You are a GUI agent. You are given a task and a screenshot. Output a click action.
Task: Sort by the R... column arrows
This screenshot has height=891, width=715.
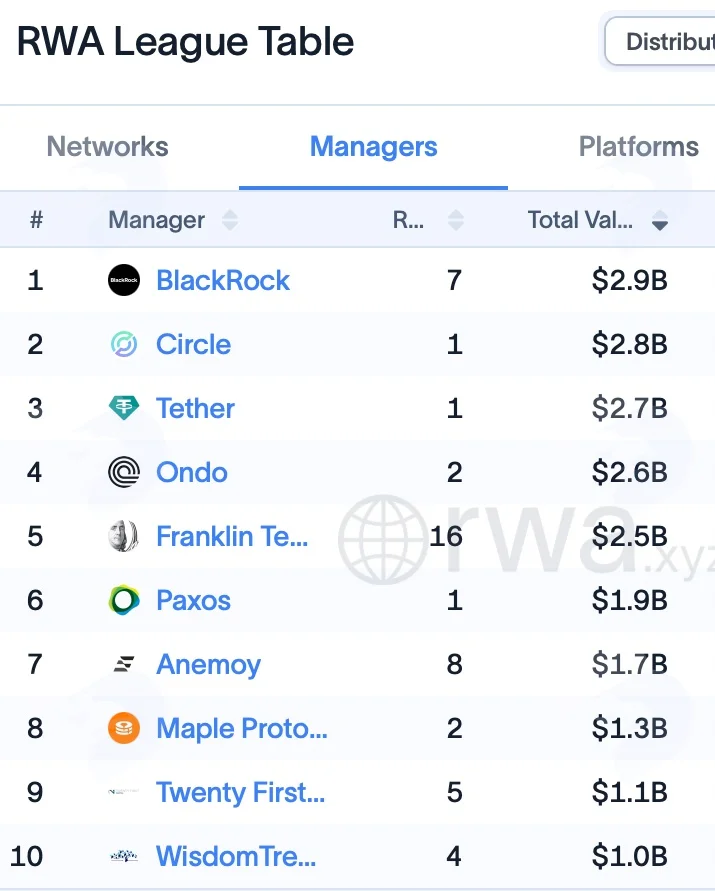[x=456, y=220]
